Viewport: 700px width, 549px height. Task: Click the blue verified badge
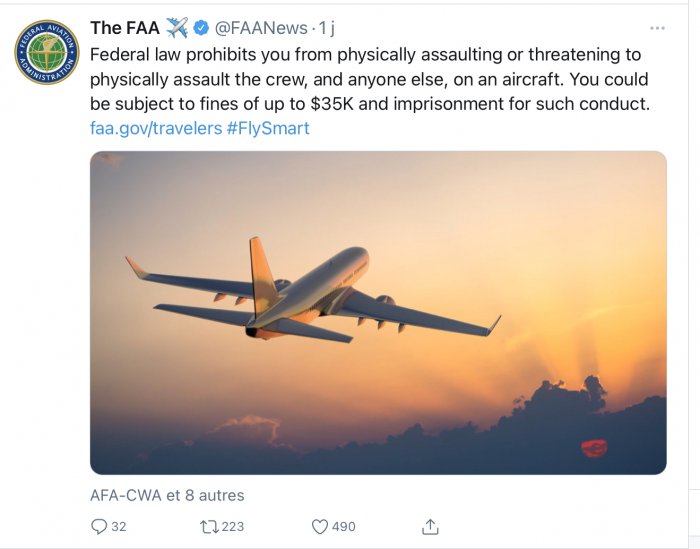pyautogui.click(x=201, y=28)
